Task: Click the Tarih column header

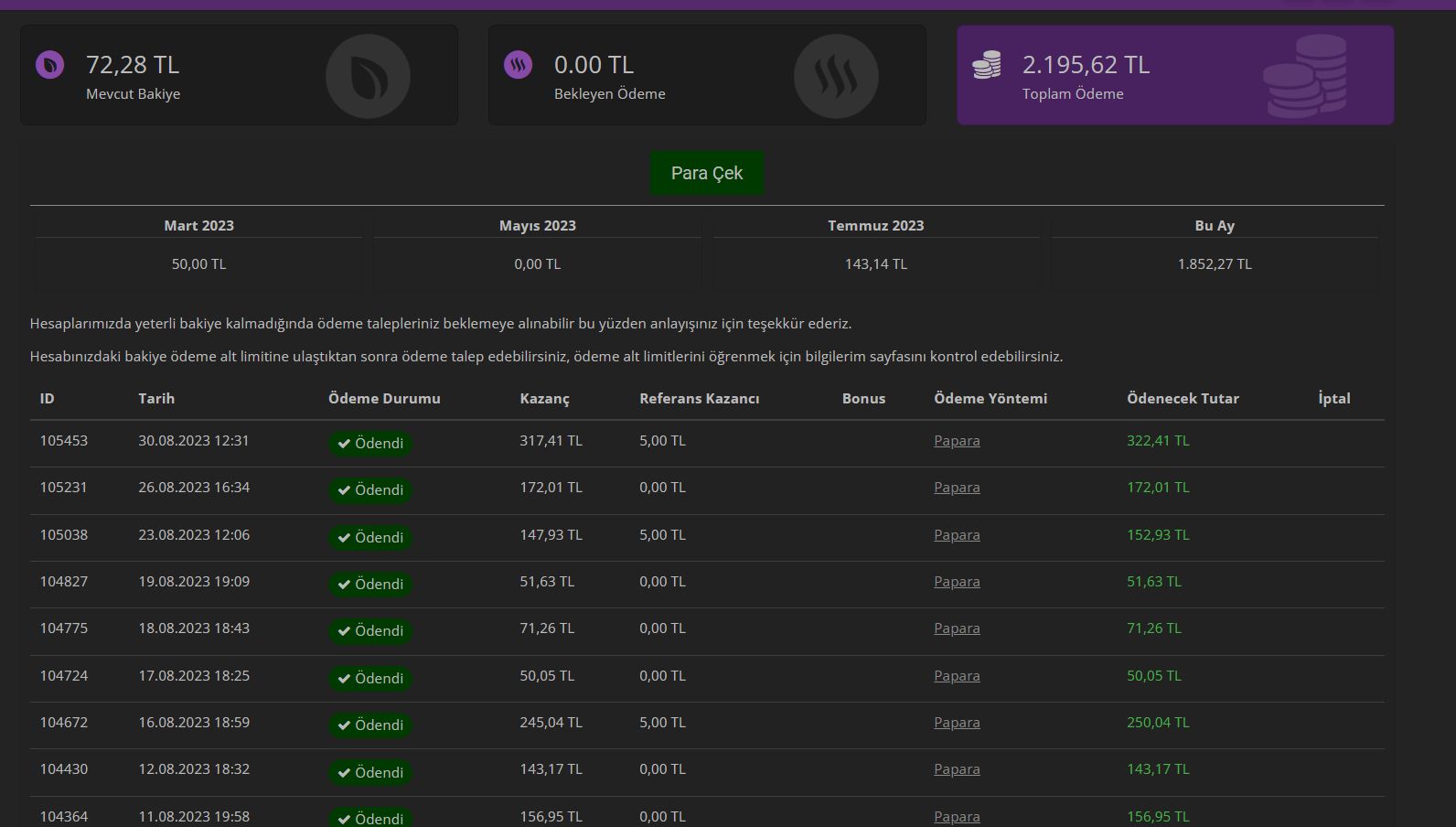Action: (x=156, y=399)
